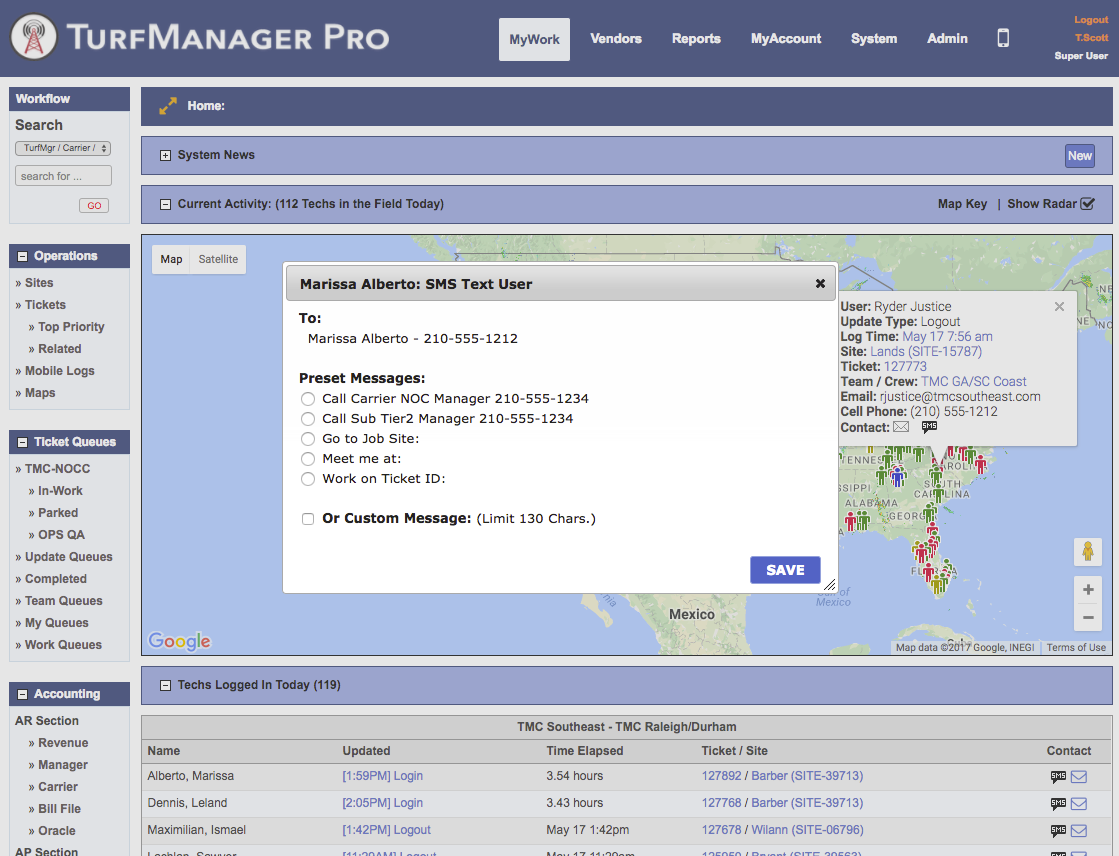Open the MyWork tab

(x=534, y=39)
